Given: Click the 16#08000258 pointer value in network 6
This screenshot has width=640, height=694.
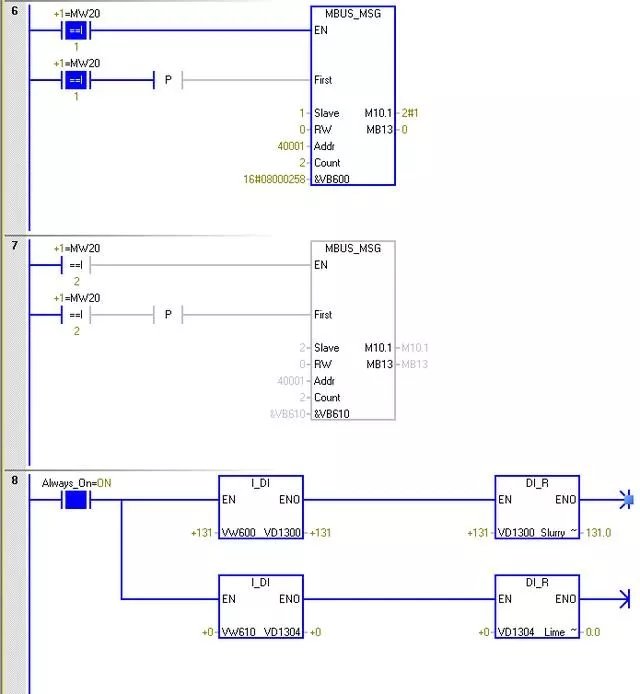Looking at the screenshot, I should click(x=275, y=180).
